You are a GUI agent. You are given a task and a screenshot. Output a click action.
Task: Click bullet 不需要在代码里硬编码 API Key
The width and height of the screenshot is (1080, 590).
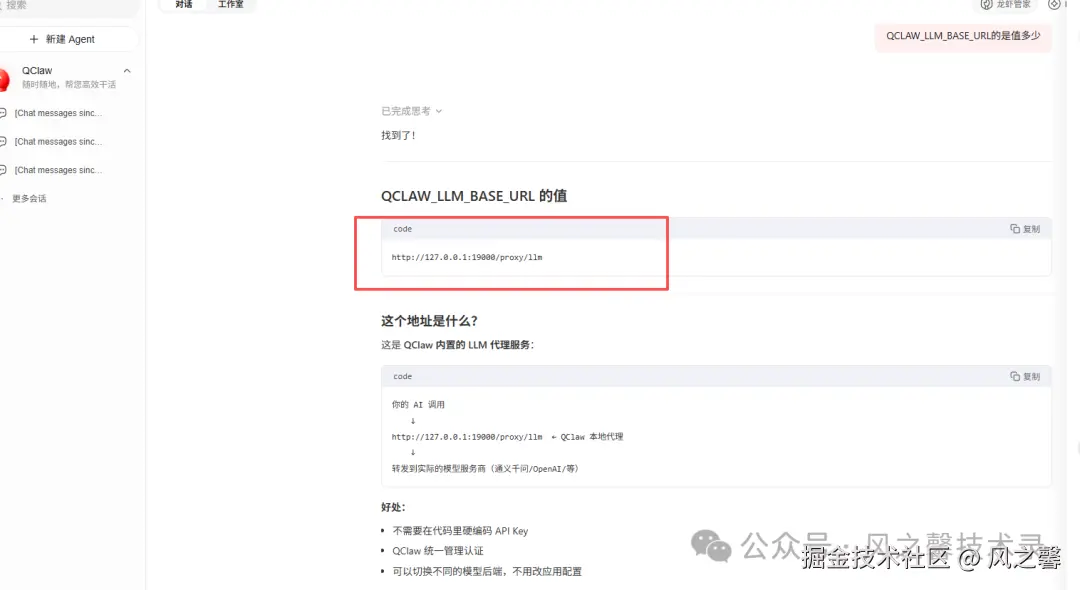pyautogui.click(x=460, y=531)
